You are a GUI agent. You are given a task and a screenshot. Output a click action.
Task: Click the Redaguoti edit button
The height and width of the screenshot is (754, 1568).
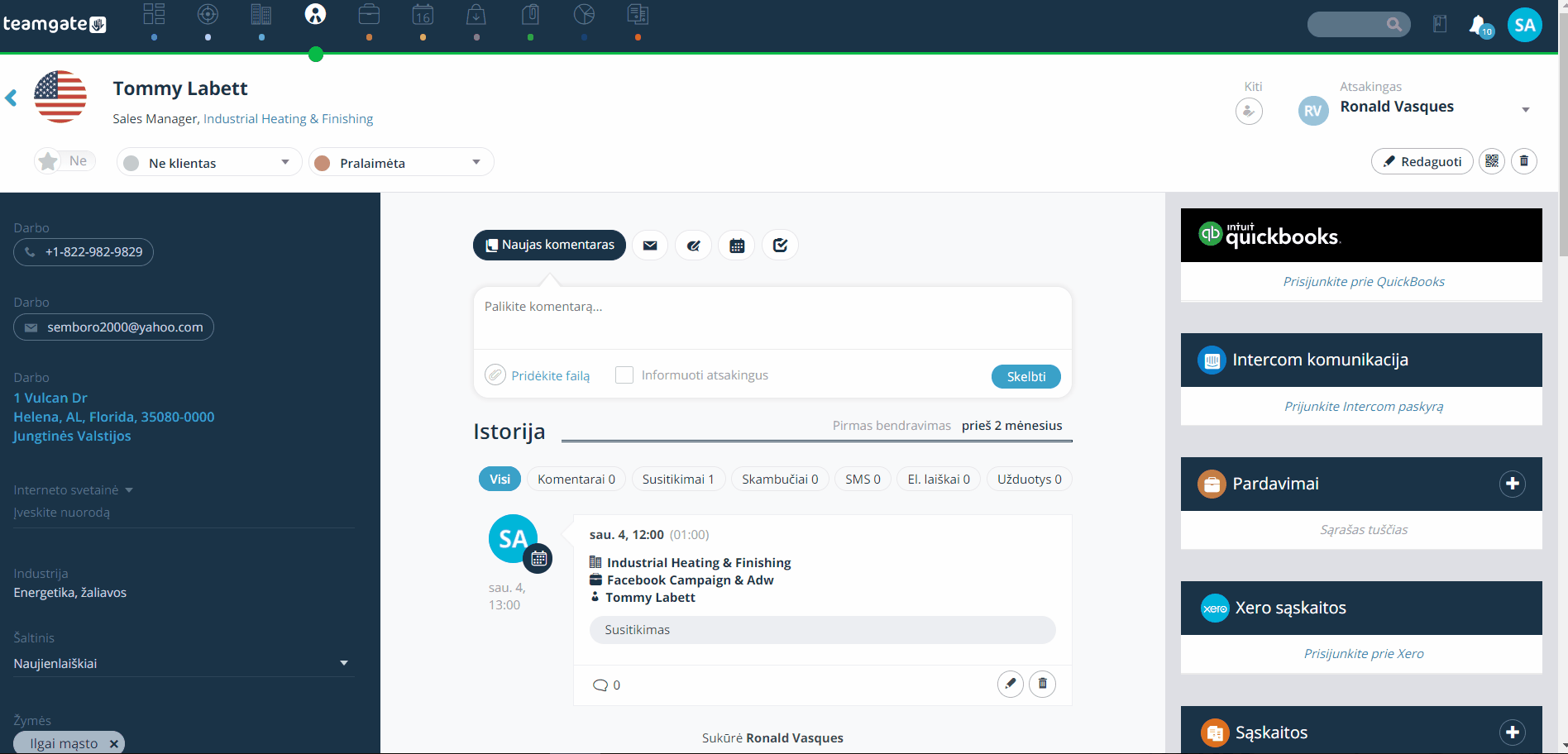coord(1422,161)
